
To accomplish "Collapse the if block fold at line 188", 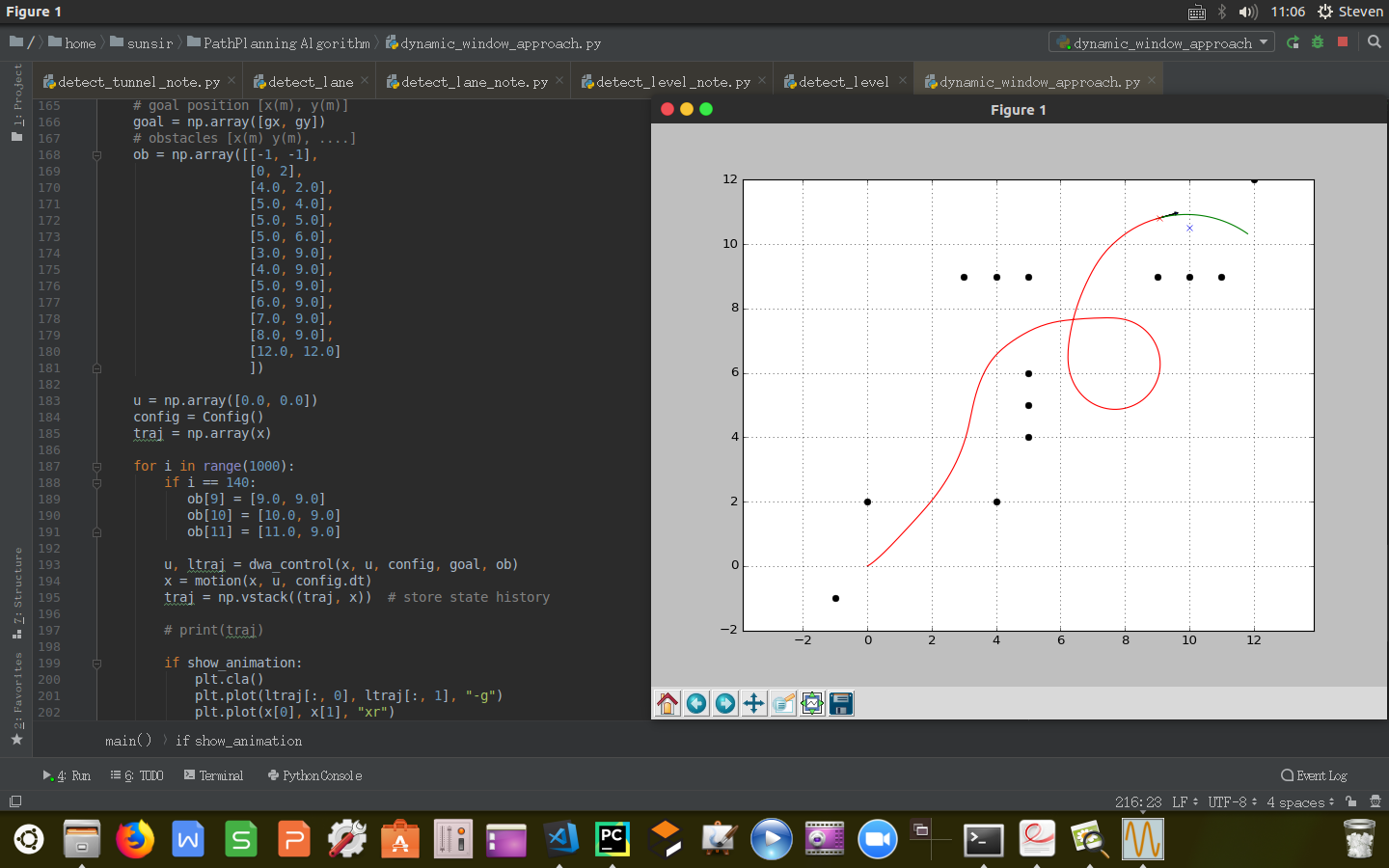I will pos(96,483).
